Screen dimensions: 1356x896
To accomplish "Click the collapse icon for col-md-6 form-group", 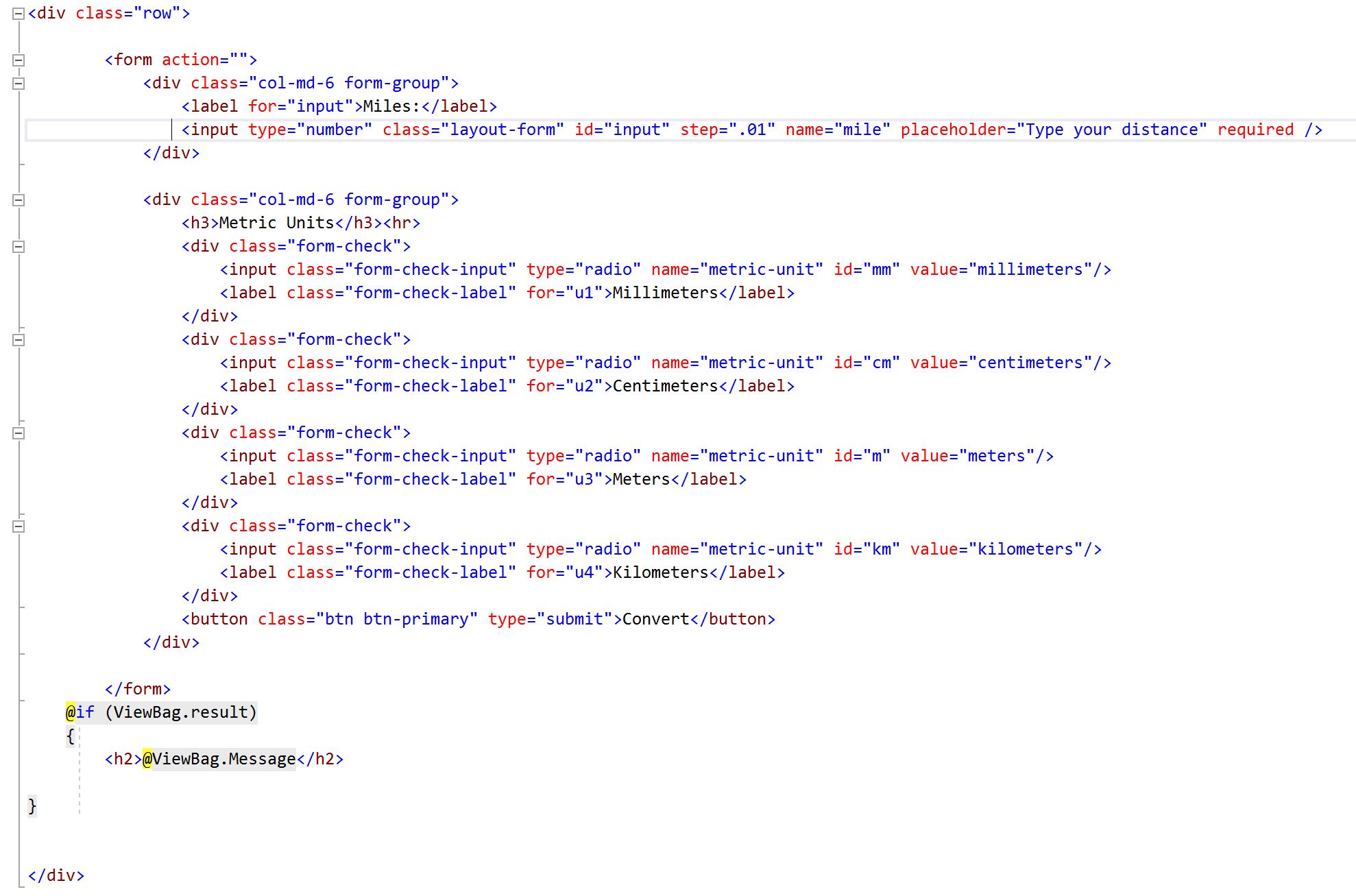I will (17, 82).
